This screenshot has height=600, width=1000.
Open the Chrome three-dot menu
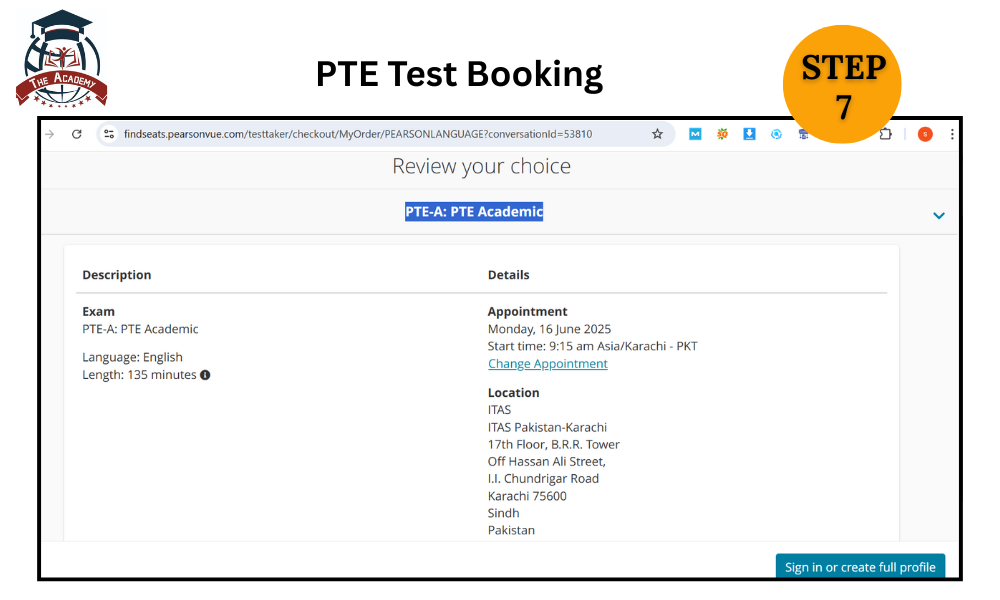pyautogui.click(x=952, y=134)
